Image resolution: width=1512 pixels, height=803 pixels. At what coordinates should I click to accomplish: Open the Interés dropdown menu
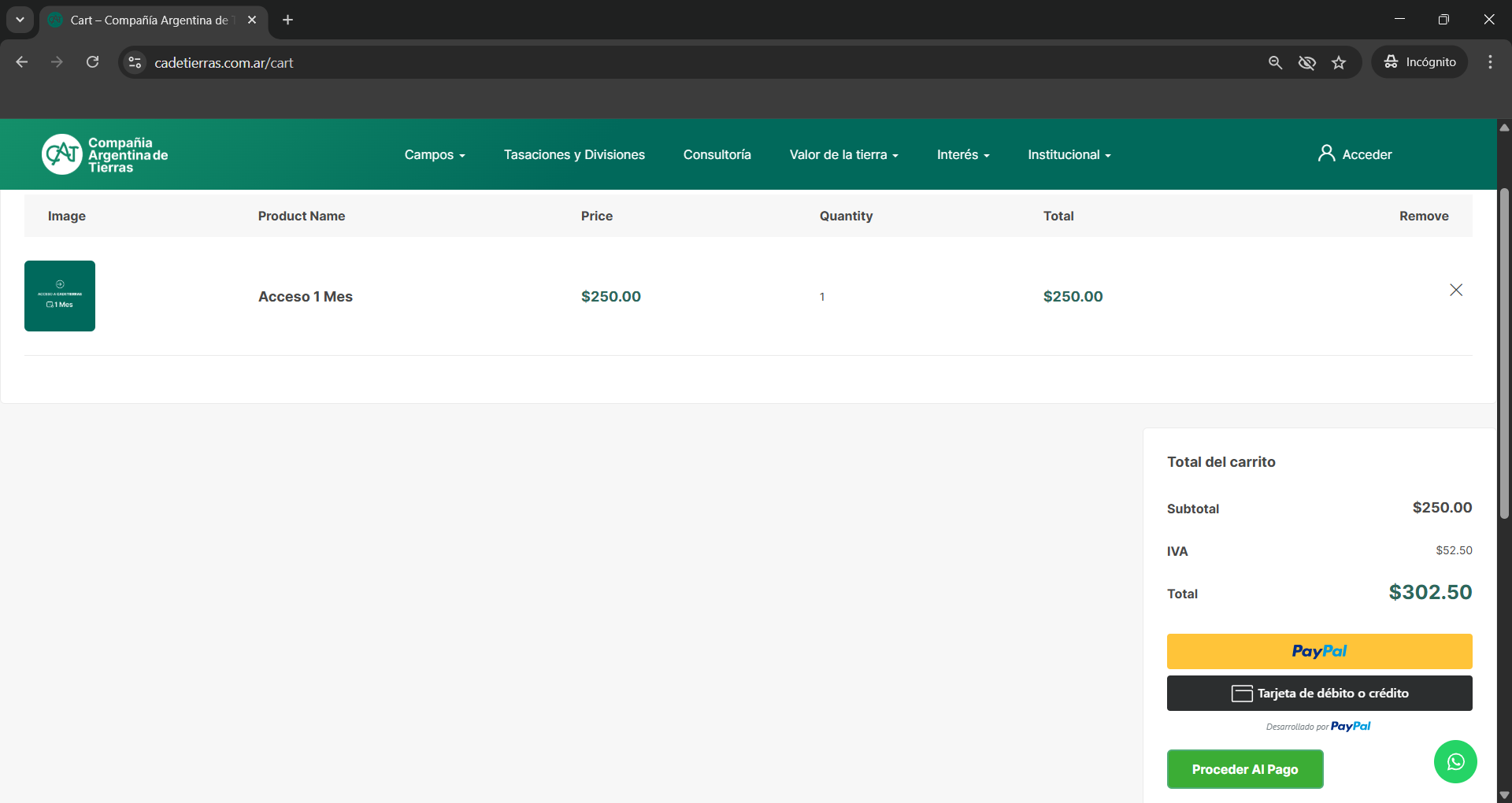click(x=962, y=154)
